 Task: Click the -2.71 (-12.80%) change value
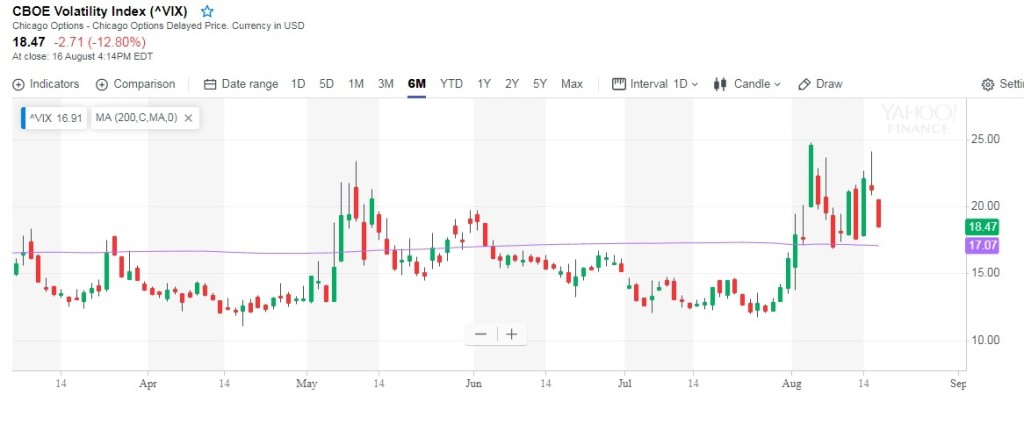coord(100,42)
